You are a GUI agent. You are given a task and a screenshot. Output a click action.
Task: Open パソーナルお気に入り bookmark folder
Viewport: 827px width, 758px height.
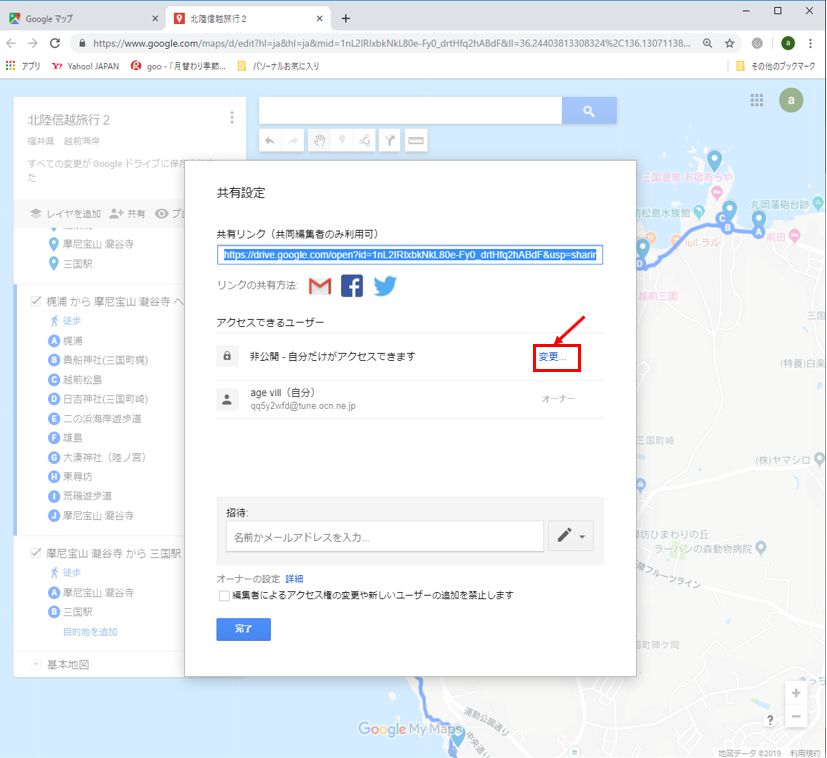coord(278,66)
